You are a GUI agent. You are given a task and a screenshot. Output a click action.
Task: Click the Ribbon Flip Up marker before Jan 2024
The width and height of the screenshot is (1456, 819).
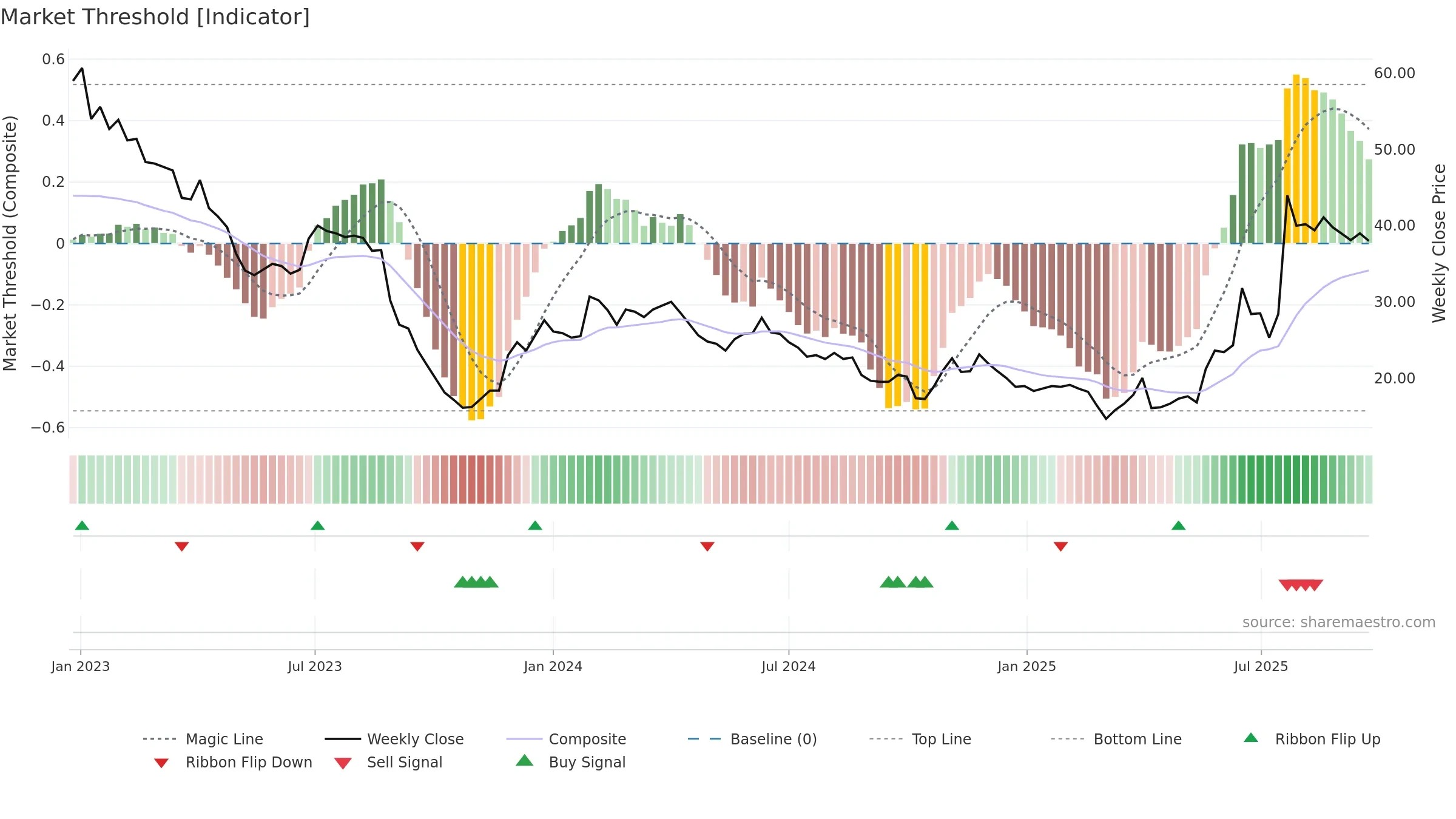pos(535,525)
